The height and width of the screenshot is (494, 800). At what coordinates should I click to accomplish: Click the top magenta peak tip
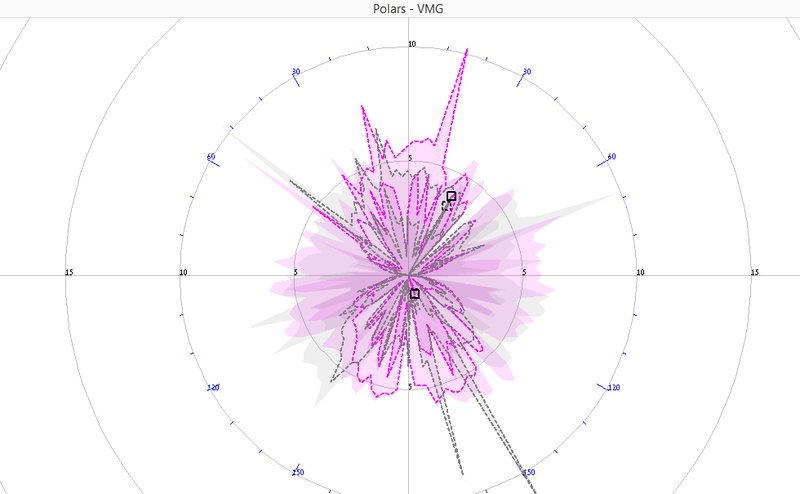point(467,51)
